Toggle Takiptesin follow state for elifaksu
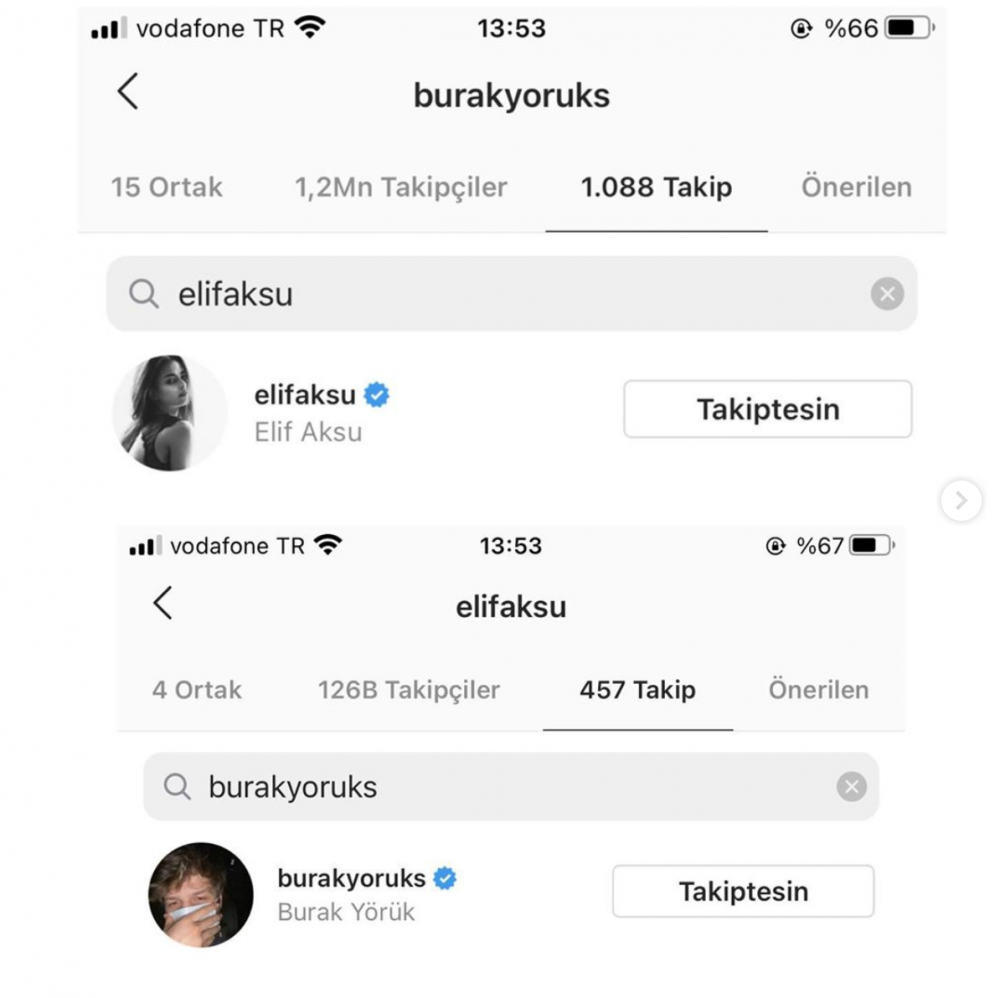 768,409
